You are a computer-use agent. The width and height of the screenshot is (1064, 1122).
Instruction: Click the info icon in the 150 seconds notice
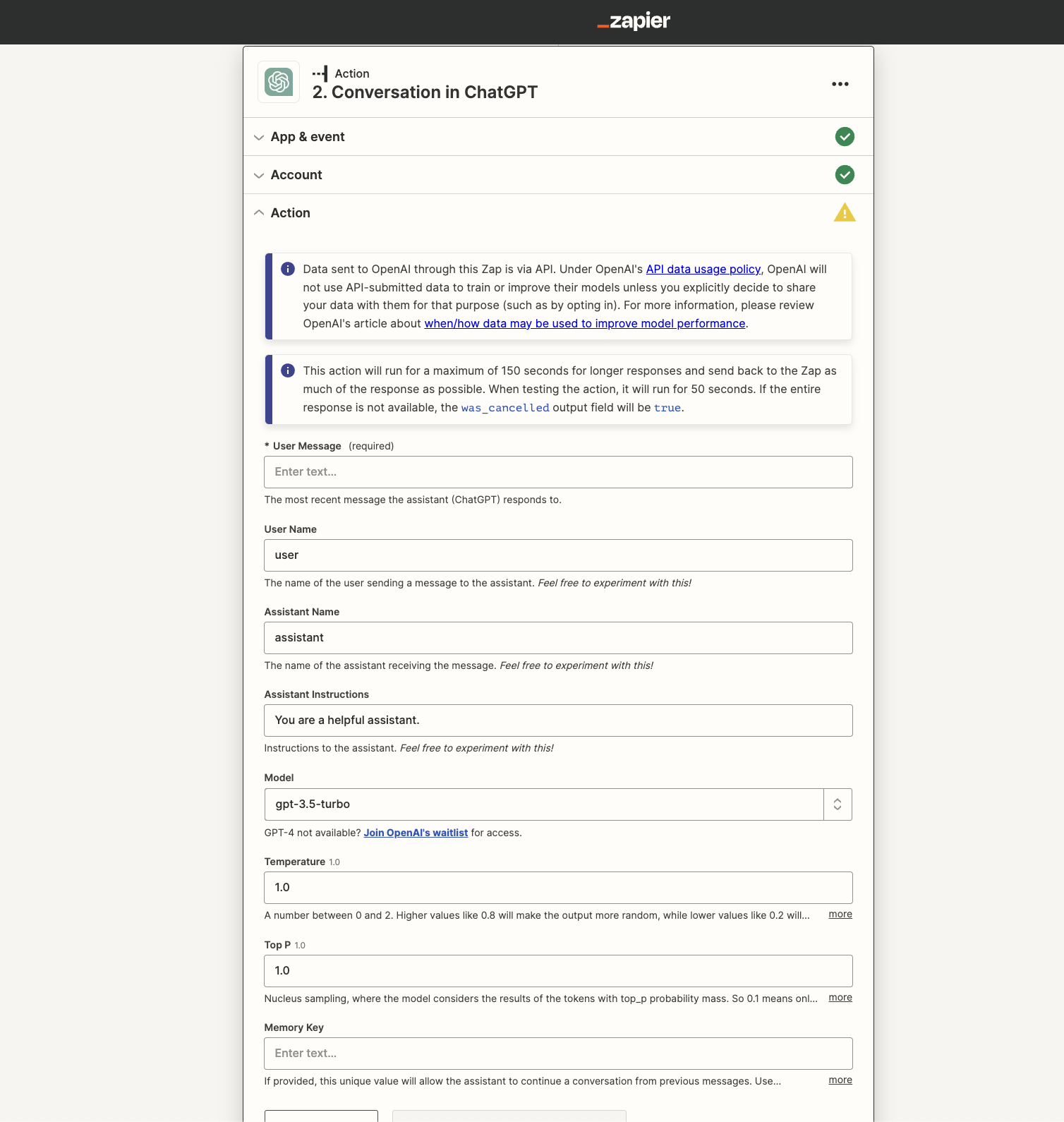(288, 370)
